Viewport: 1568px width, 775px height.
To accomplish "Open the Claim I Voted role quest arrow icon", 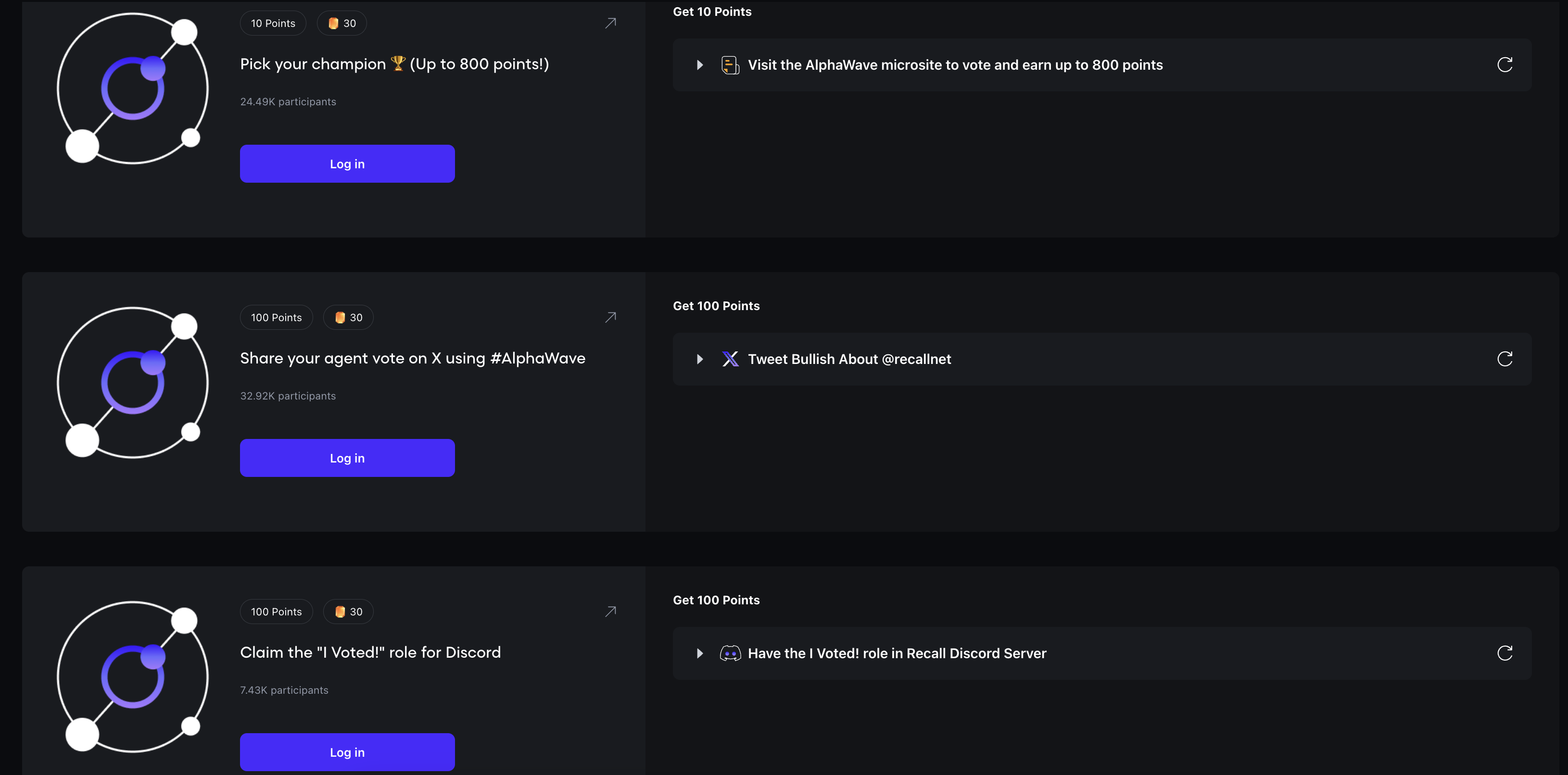I will click(610, 612).
